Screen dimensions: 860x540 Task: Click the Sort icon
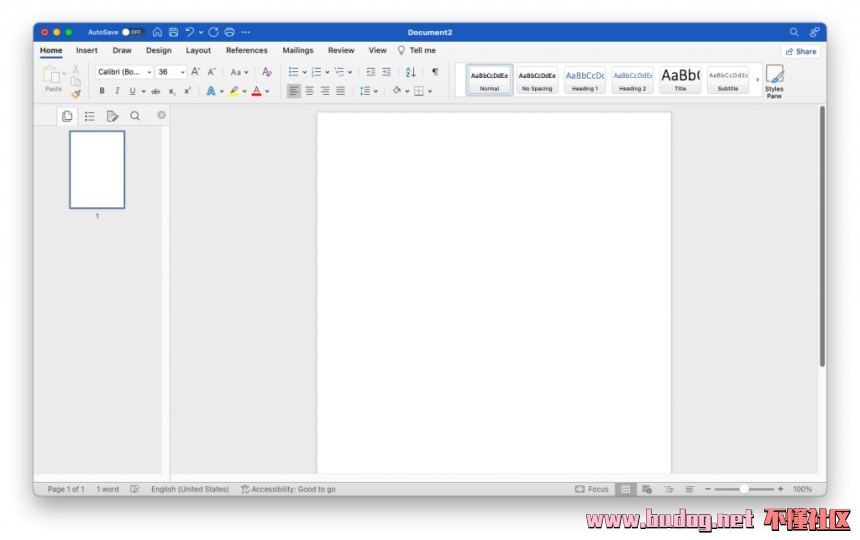click(x=410, y=72)
